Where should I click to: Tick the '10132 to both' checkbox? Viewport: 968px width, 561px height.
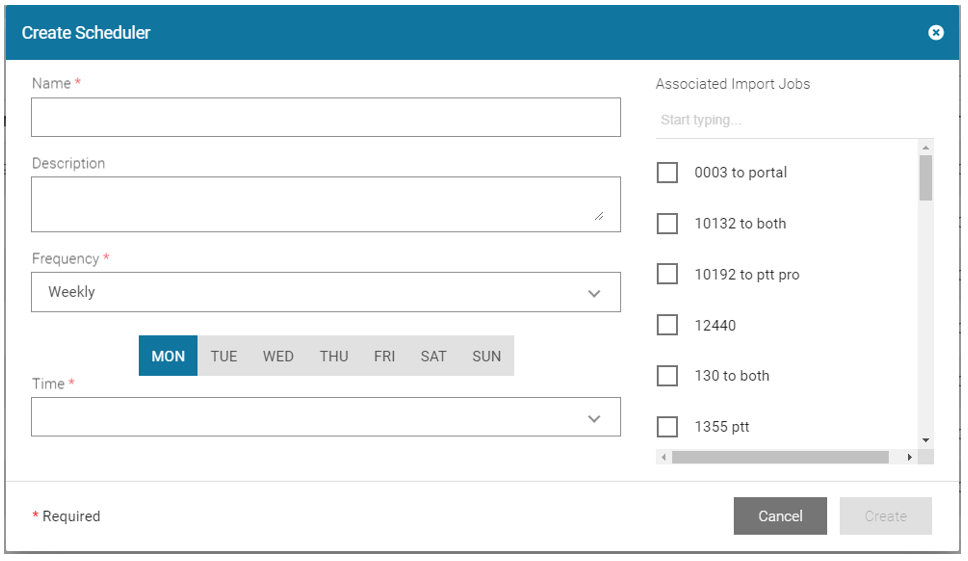667,224
